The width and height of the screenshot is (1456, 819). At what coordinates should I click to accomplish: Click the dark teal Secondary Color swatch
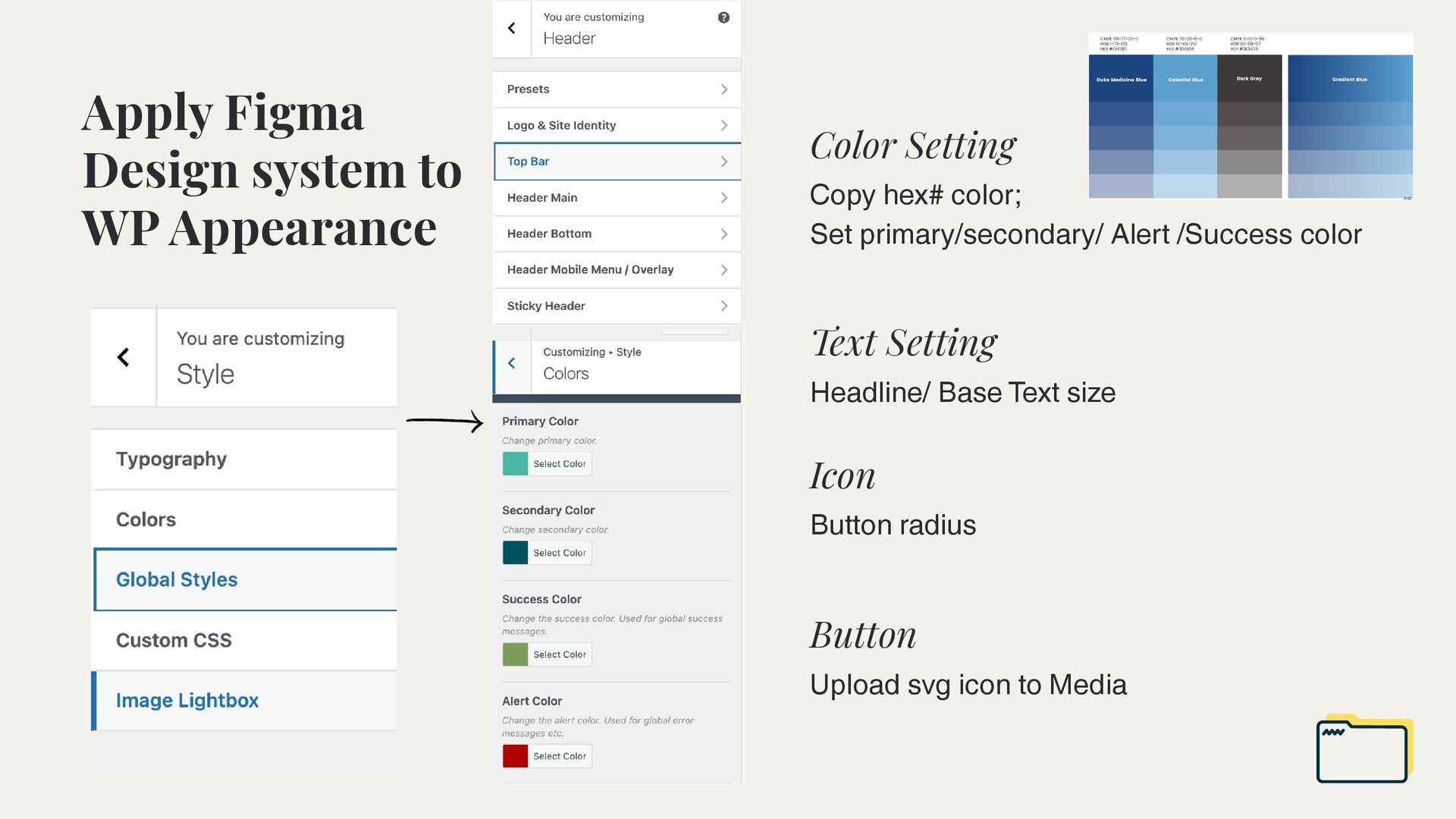tap(516, 553)
